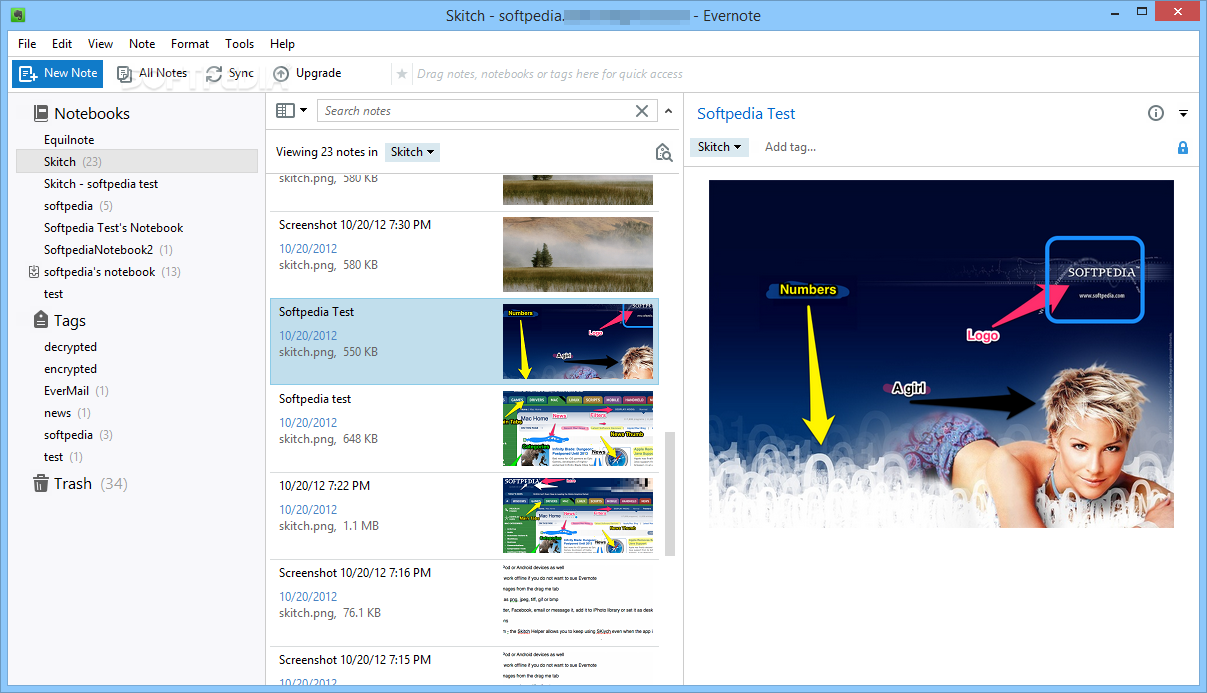The image size is (1207, 693).
Task: Open the File menu
Action: point(27,44)
